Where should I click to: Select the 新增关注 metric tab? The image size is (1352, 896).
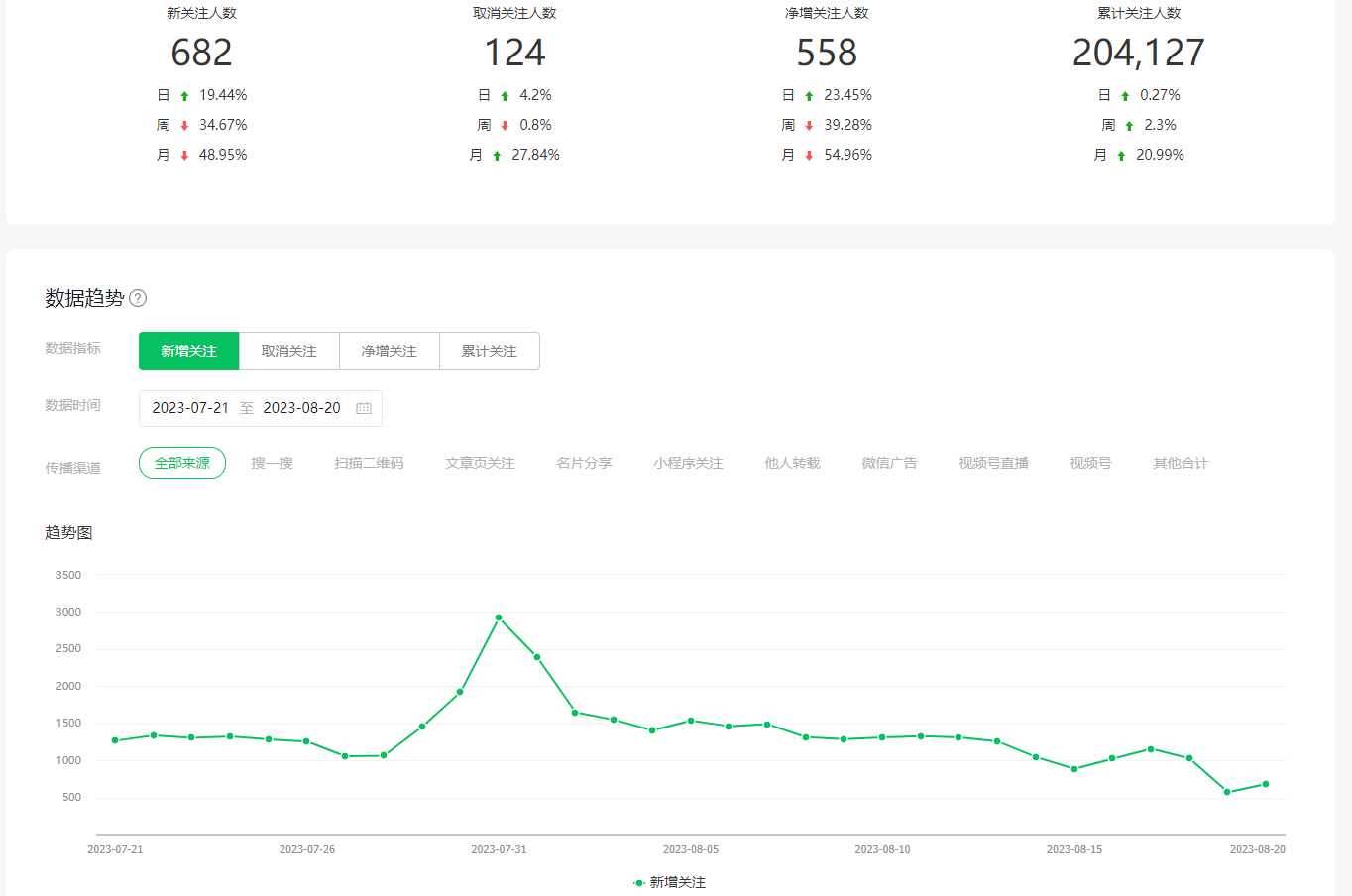(x=188, y=351)
